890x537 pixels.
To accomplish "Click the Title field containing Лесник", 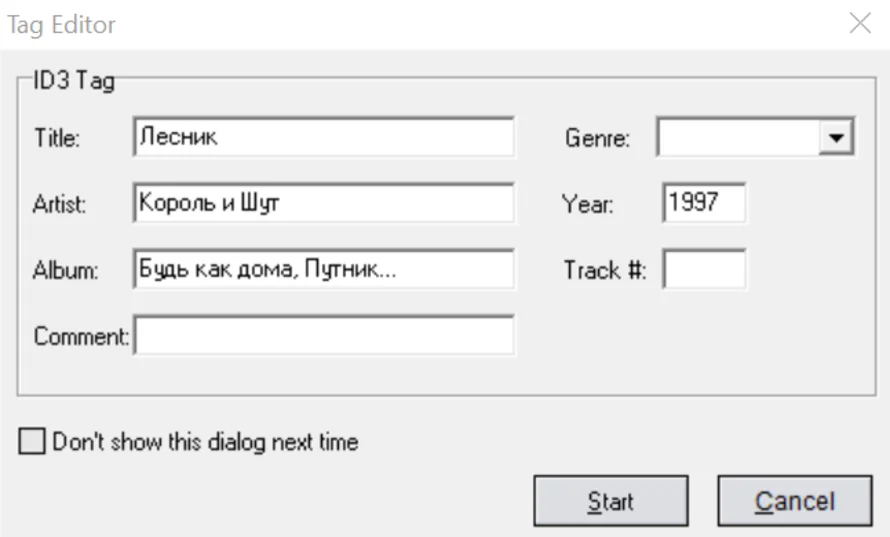I will click(322, 137).
